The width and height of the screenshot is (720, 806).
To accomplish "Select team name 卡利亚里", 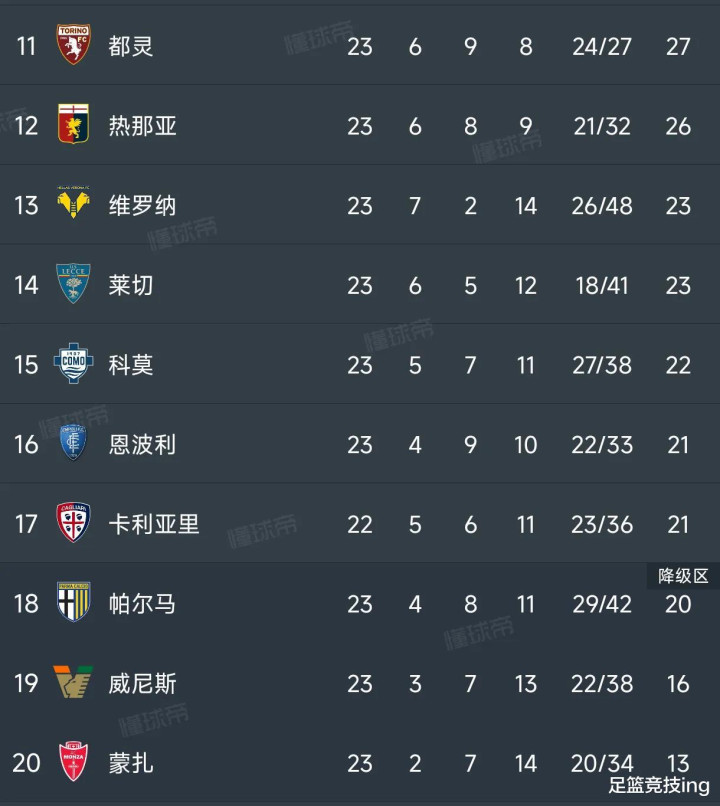I will pos(154,524).
